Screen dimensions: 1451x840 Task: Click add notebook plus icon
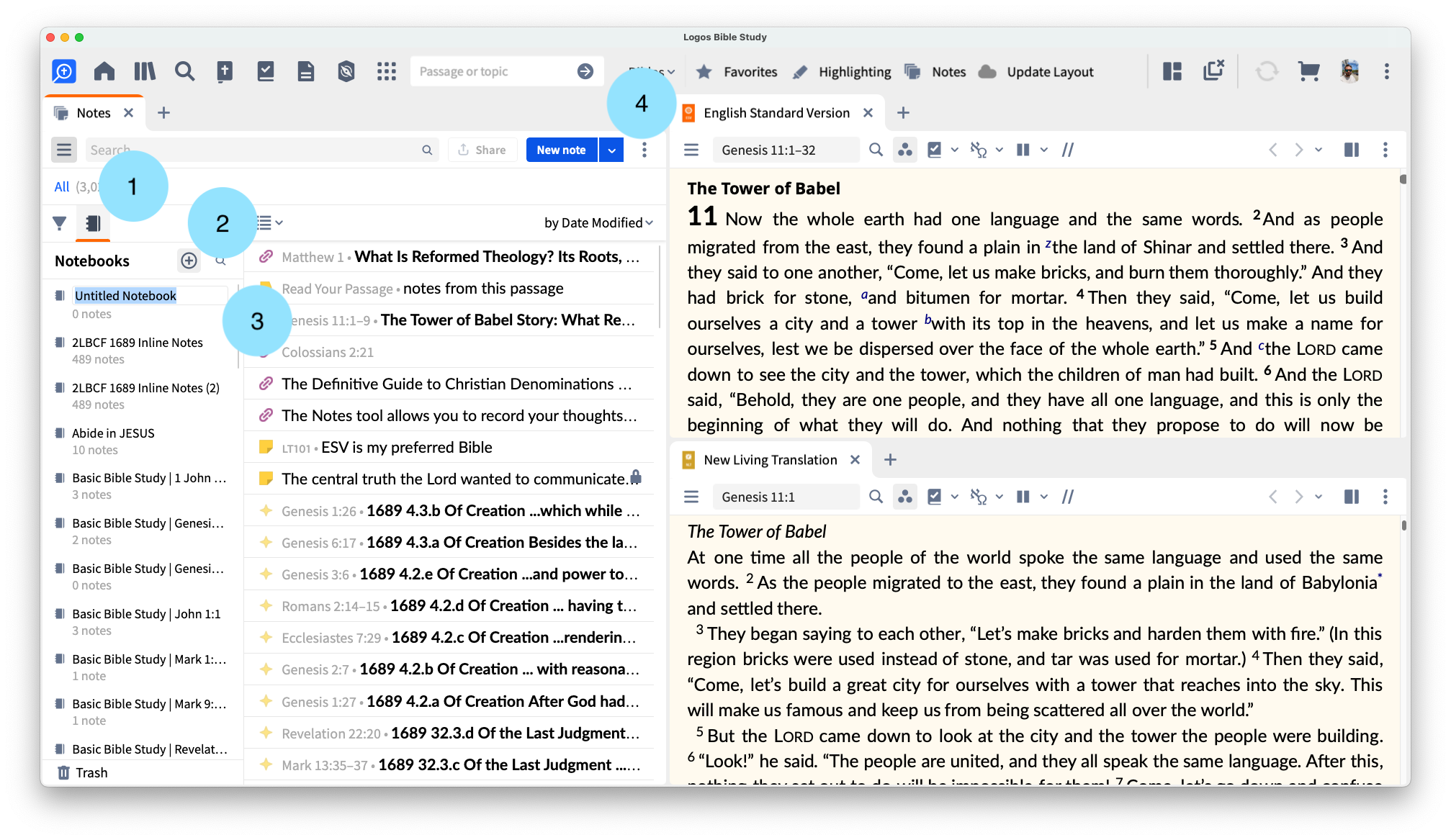tap(189, 261)
